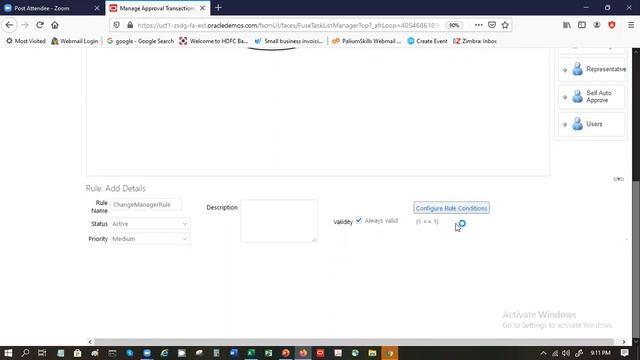Click the address bar URL field
Screen dimensions: 640x360
click(288, 25)
